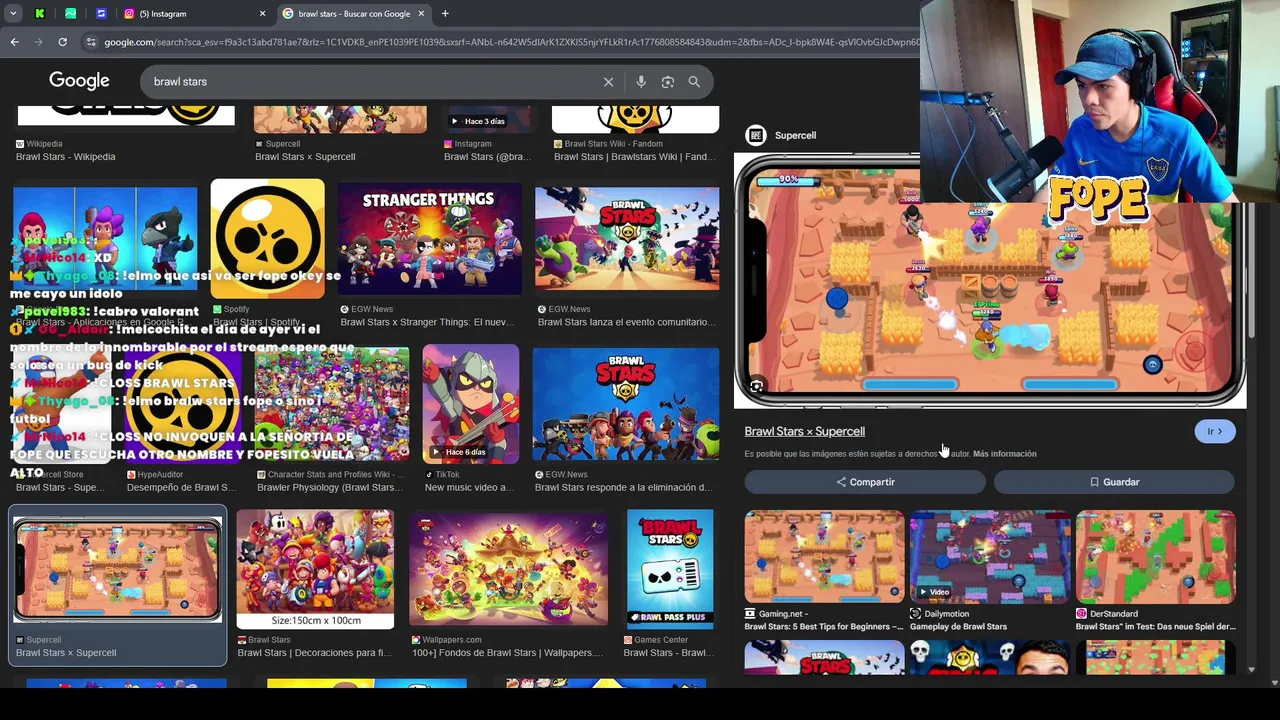Reload the current page

point(62,42)
